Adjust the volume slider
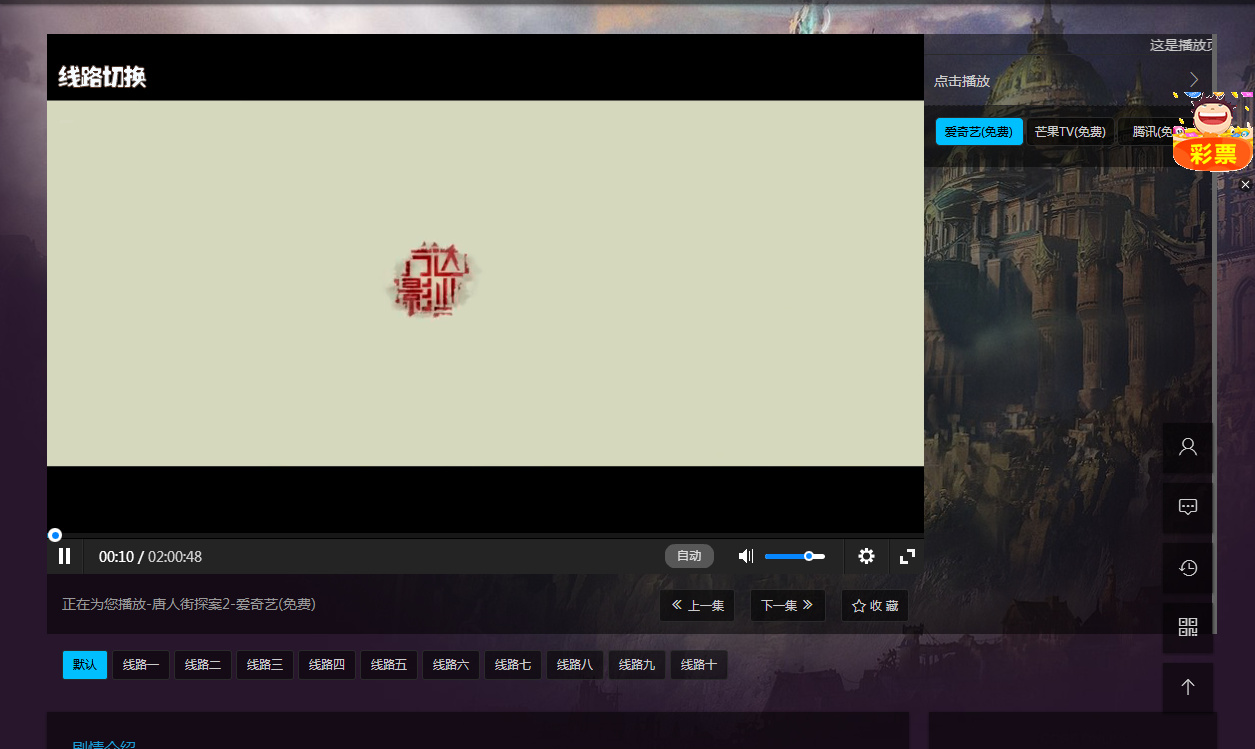The image size is (1255, 749). (x=794, y=556)
